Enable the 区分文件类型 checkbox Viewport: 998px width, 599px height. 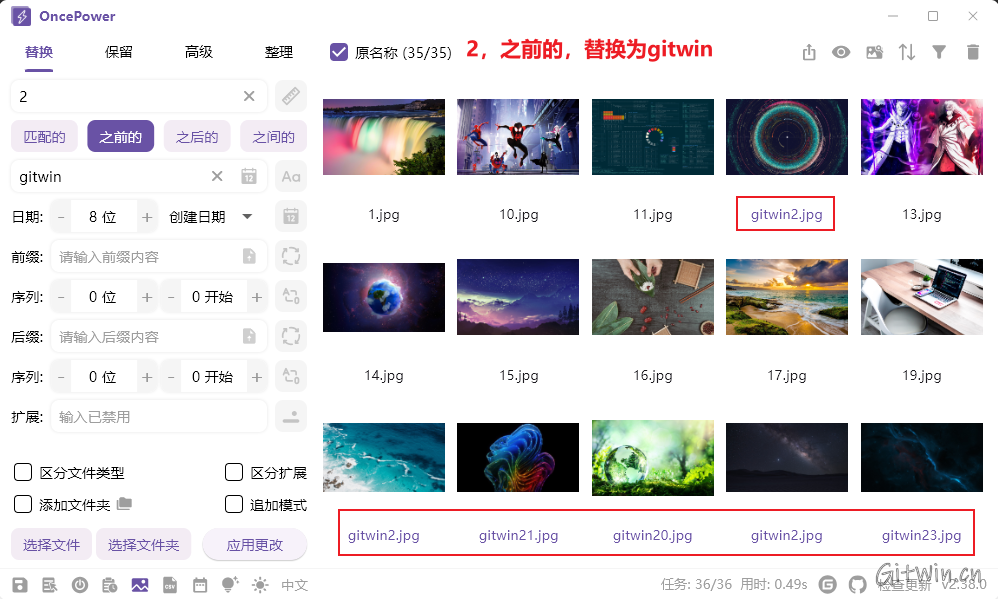[x=23, y=473]
